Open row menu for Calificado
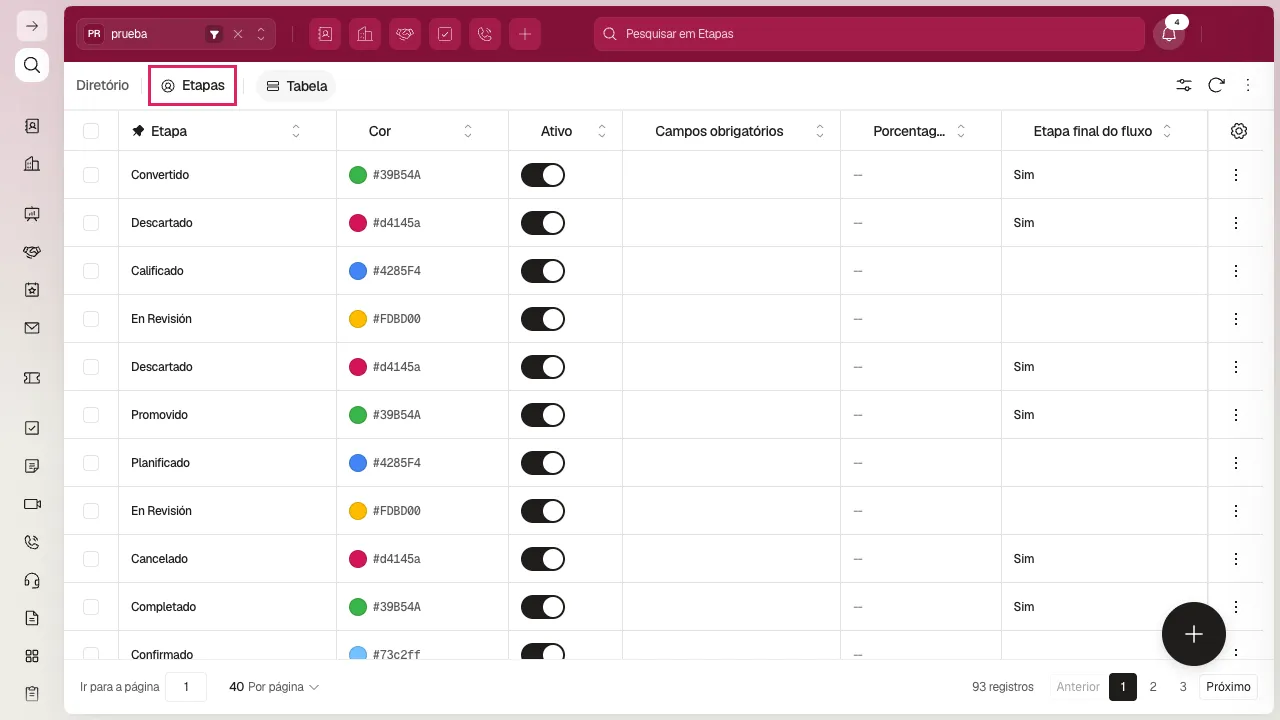 tap(1236, 271)
